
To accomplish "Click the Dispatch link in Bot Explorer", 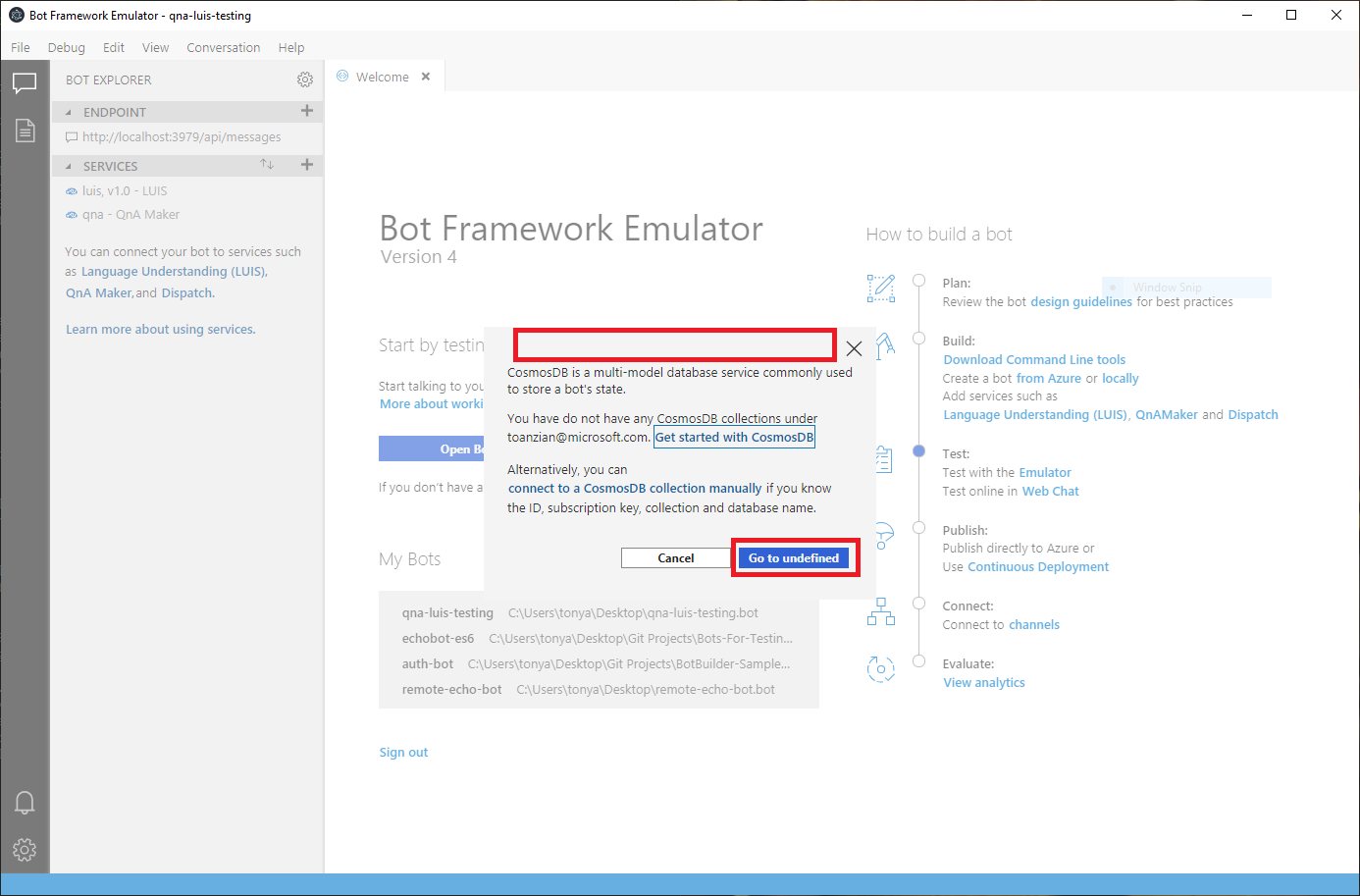I will tap(187, 292).
